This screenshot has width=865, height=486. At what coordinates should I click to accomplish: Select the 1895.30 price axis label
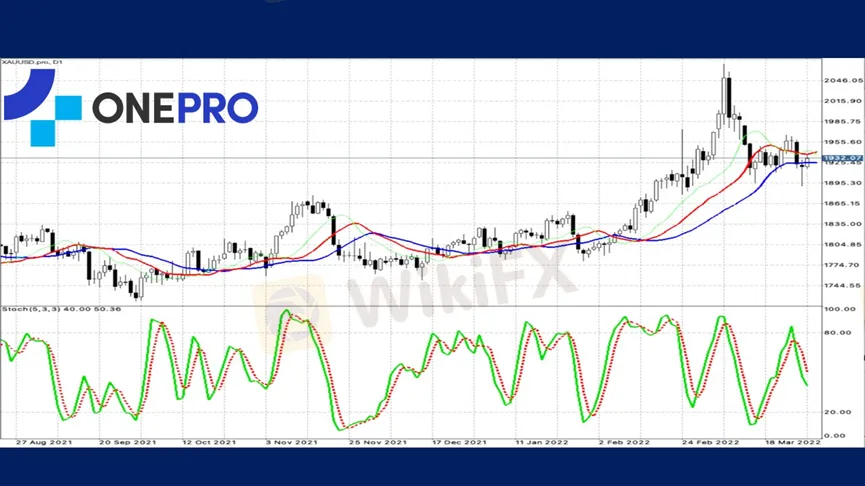tap(843, 183)
